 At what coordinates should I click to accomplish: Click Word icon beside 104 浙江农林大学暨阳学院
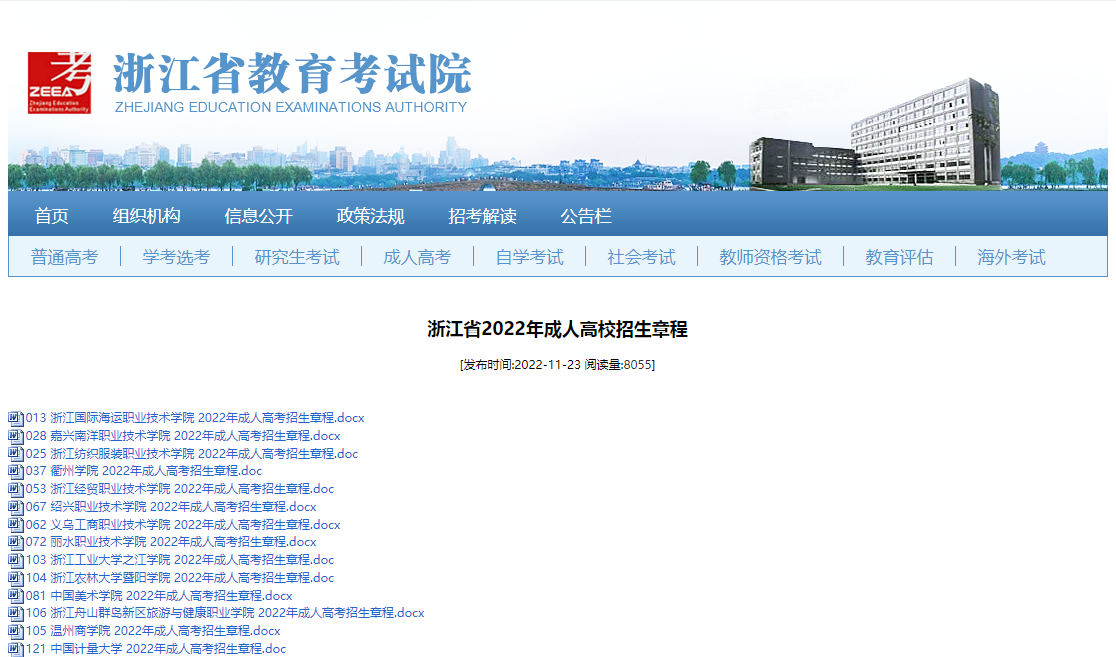click(16, 577)
